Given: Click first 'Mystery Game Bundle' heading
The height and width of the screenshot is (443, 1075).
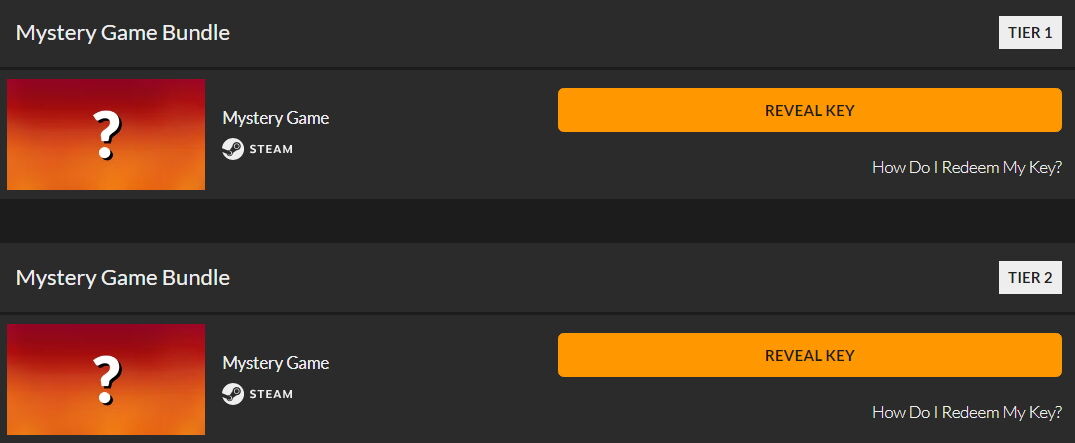Looking at the screenshot, I should [123, 32].
